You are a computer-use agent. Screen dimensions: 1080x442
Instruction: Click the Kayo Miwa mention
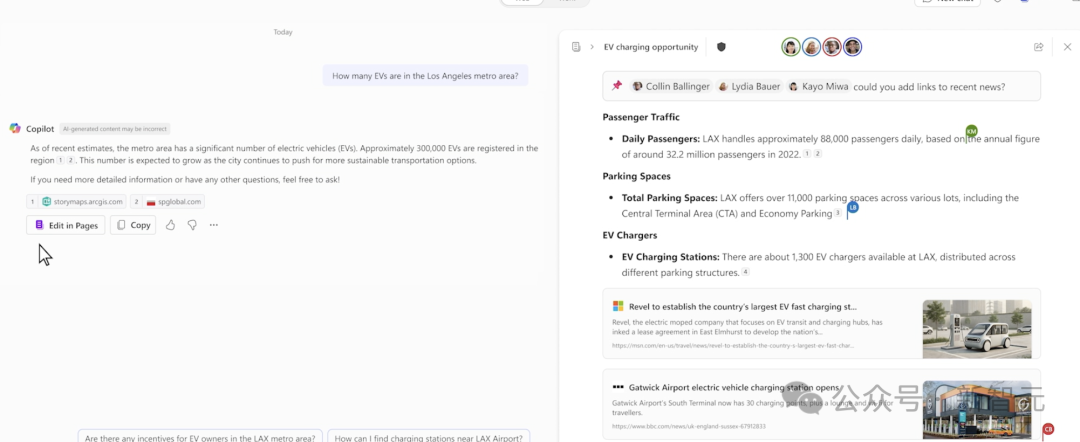(820, 87)
